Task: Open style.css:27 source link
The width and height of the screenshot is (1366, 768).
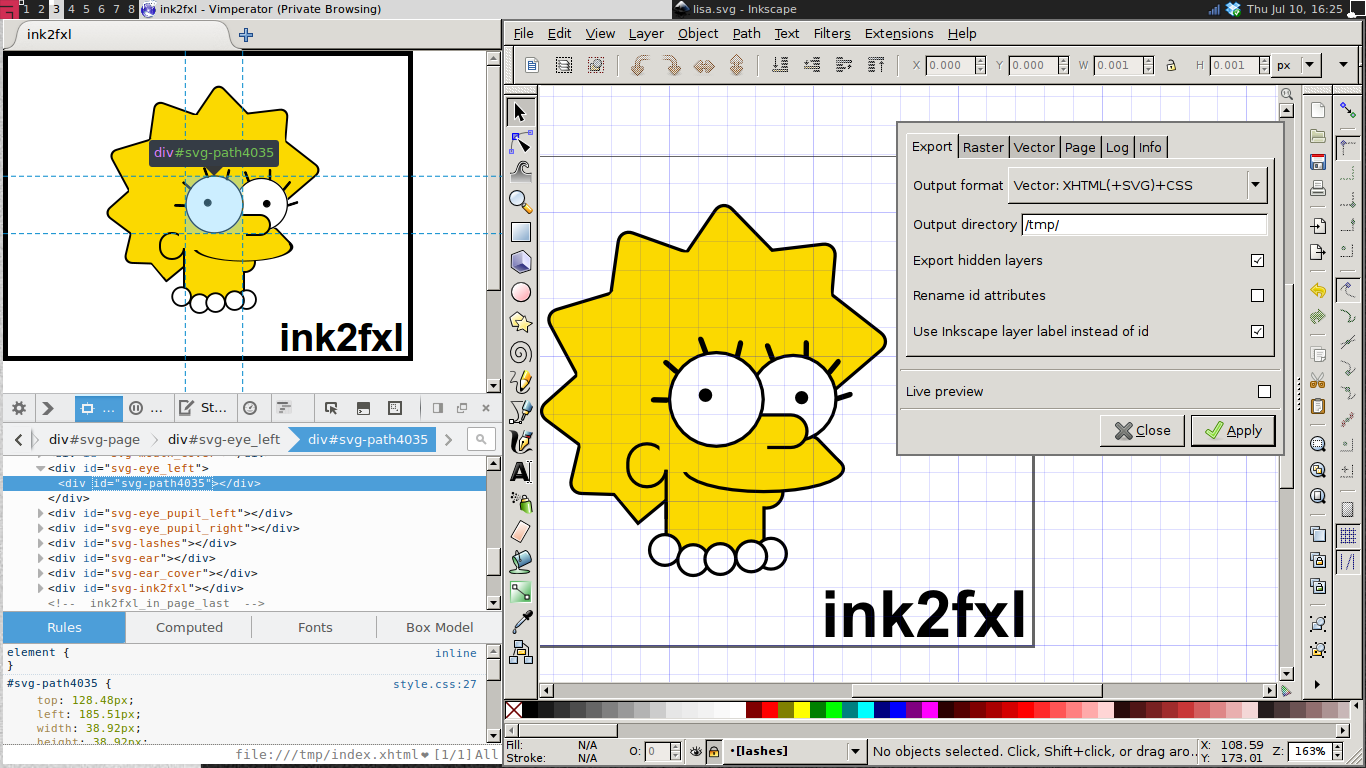Action: click(x=435, y=684)
